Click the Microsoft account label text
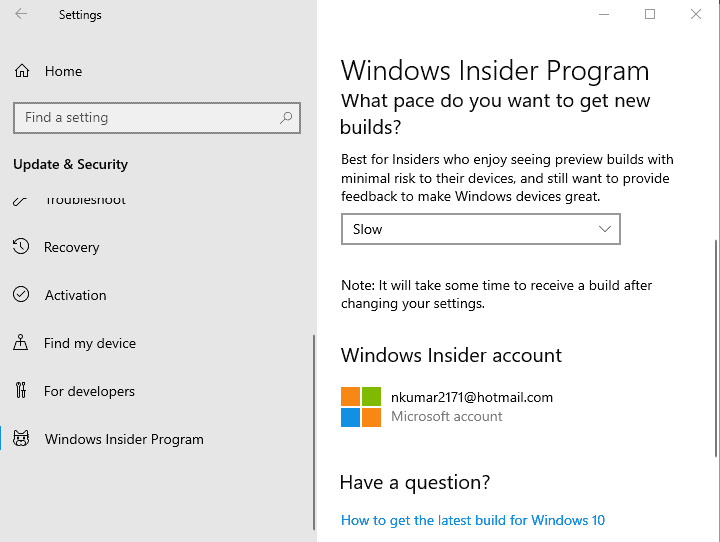This screenshot has height=542, width=720. [x=447, y=416]
